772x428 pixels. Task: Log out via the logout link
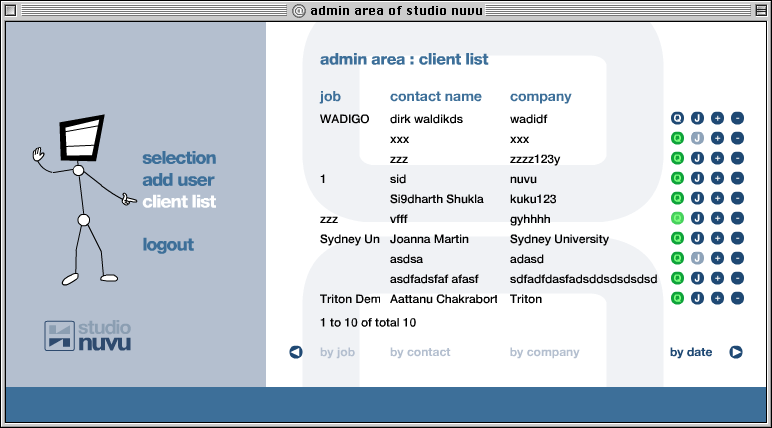coord(168,245)
